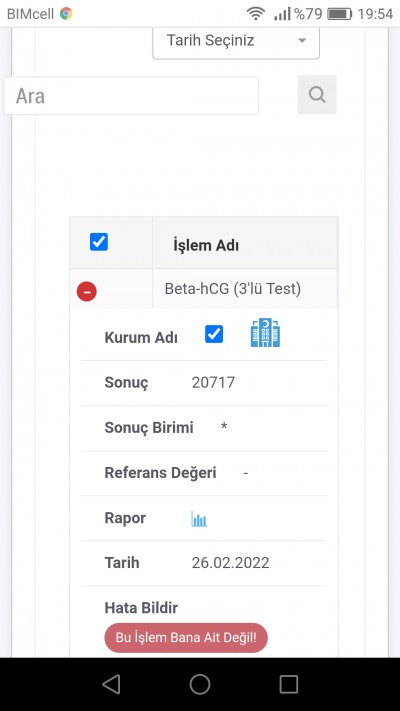Uncheck the Kurum Adı checkbox

coord(214,334)
